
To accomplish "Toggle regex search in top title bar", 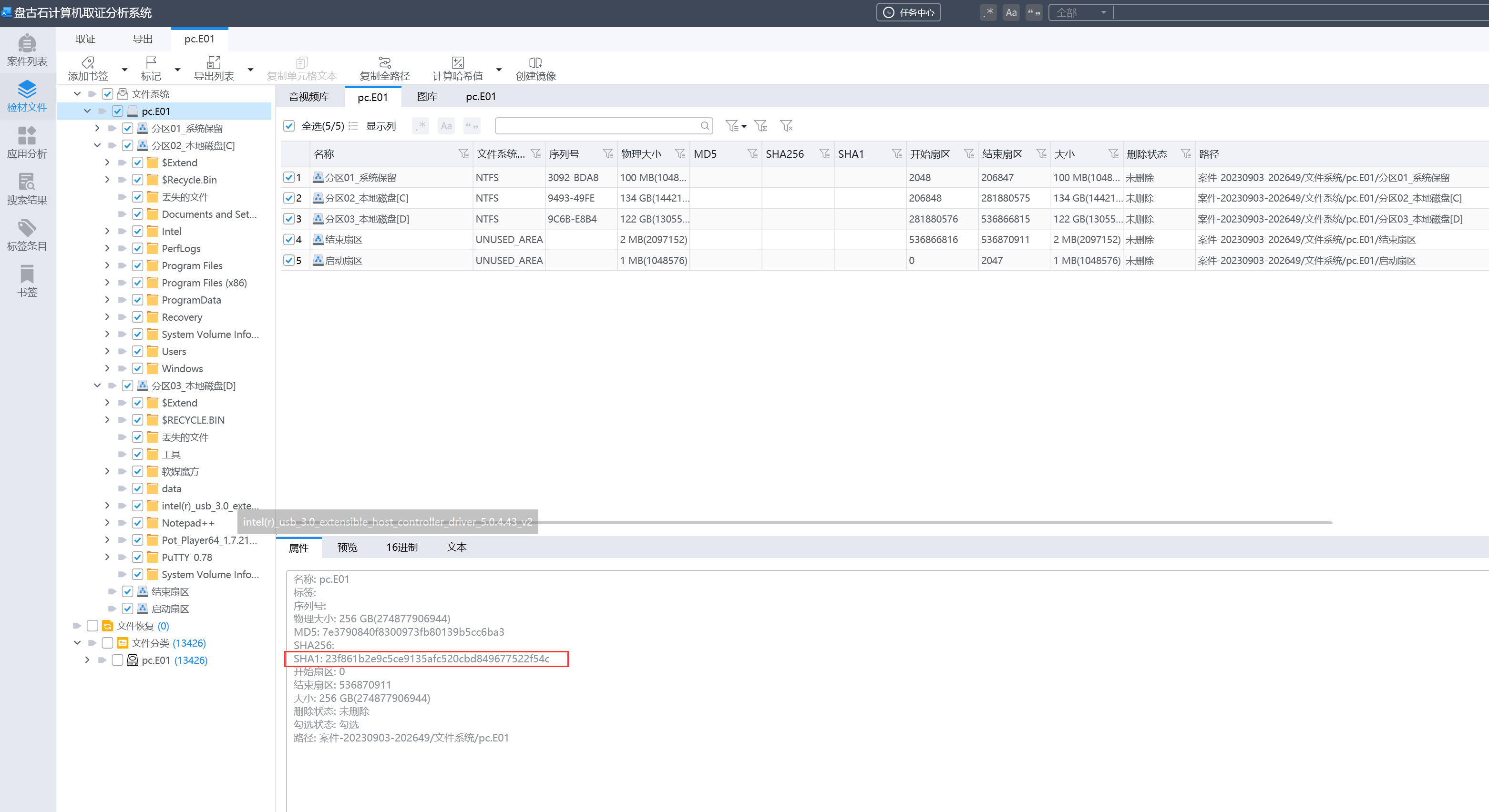I will pyautogui.click(x=988, y=13).
